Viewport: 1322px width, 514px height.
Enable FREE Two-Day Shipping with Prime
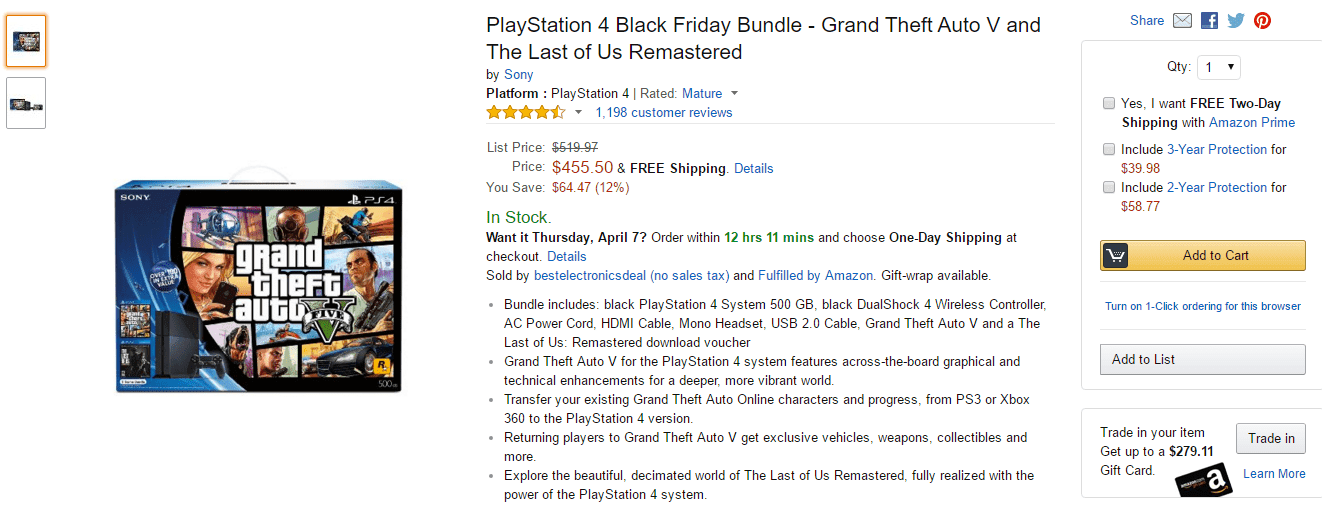click(x=1109, y=103)
